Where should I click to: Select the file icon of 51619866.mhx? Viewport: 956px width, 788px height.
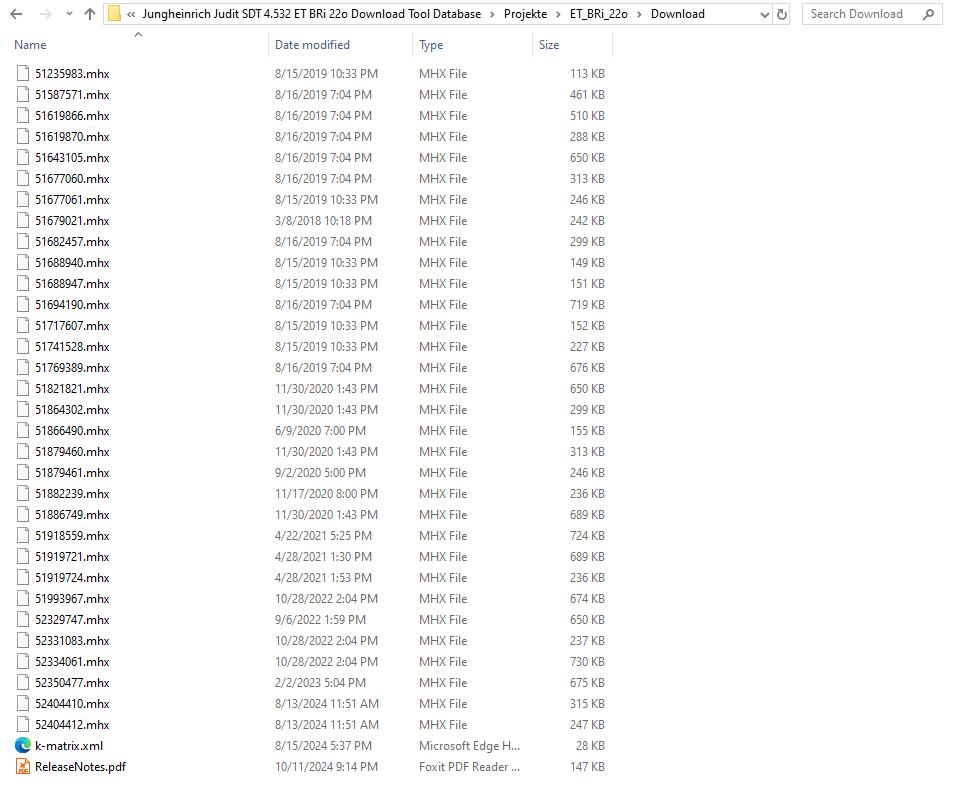point(23,115)
